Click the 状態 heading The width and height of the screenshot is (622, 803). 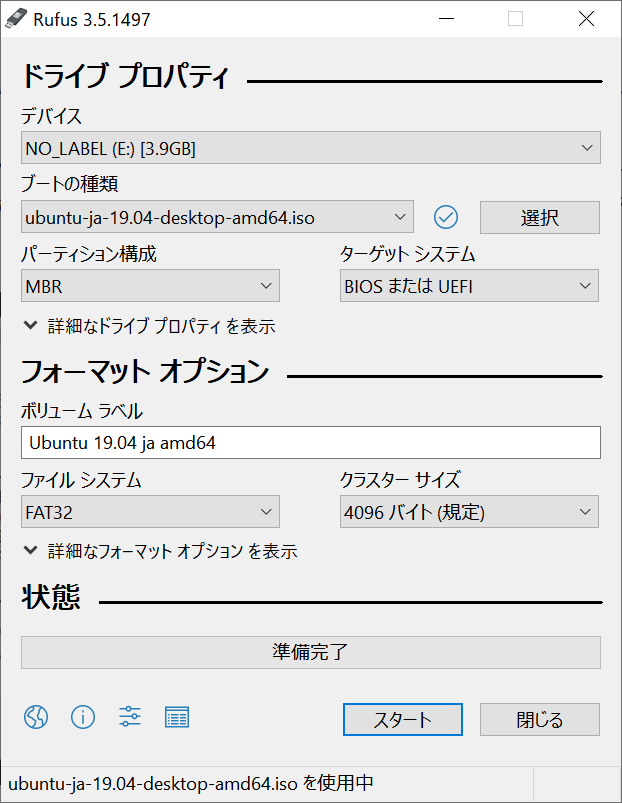[x=51, y=597]
